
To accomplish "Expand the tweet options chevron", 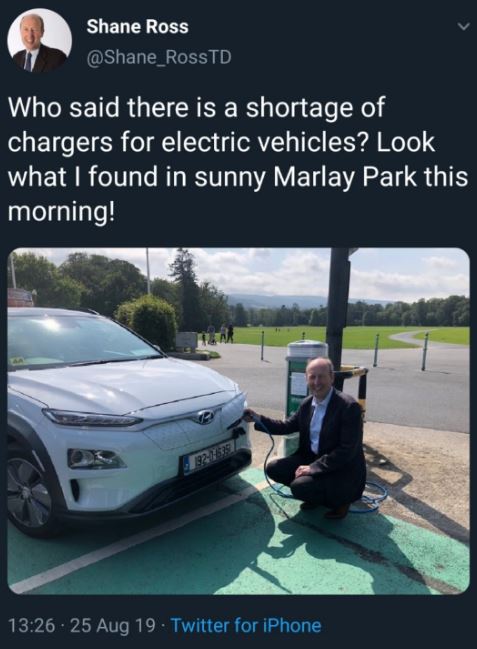I will click(464, 27).
